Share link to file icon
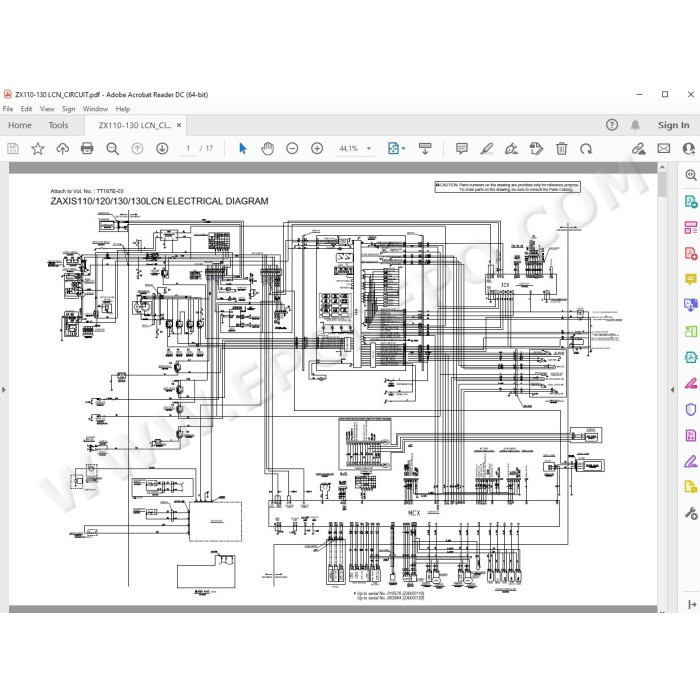The width and height of the screenshot is (700, 700). click(x=638, y=148)
